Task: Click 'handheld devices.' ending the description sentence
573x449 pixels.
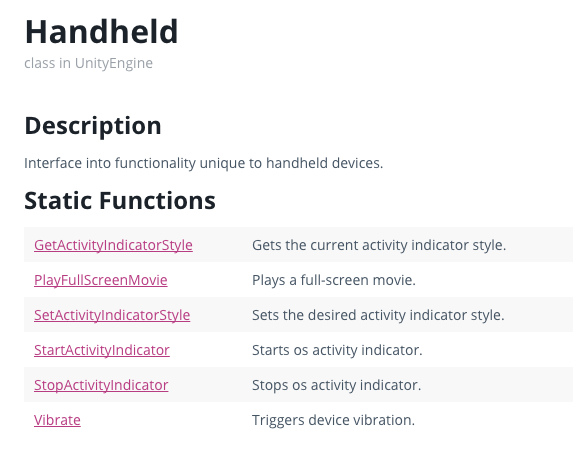Action: (325, 163)
